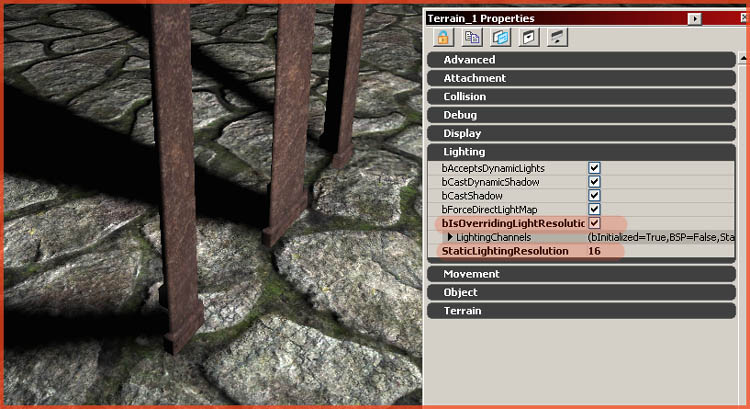Screen dimensions: 750x409
Task: Click the copy pages icon in toolbar
Action: [x=472, y=38]
